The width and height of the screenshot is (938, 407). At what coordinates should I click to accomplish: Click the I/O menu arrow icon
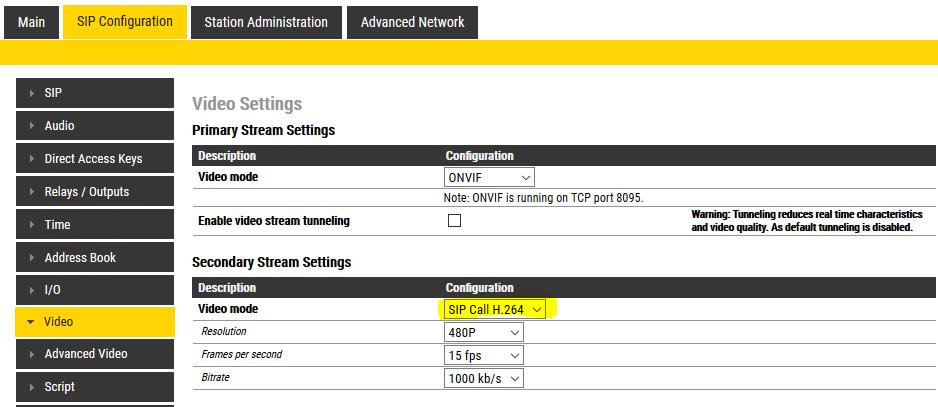32,290
